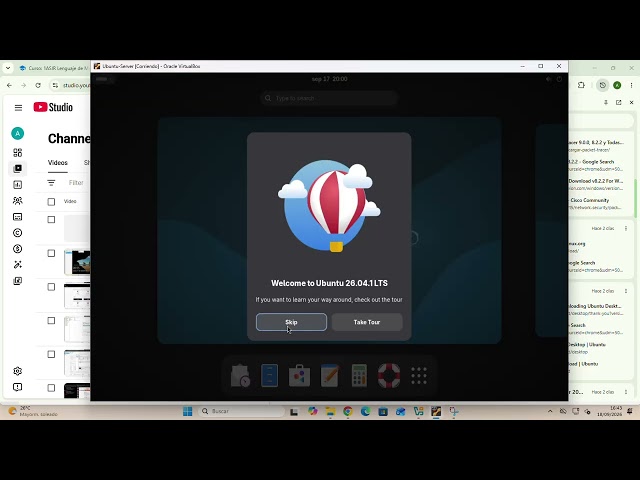Open the Calculator icon in Ubuntu dock

[359, 376]
